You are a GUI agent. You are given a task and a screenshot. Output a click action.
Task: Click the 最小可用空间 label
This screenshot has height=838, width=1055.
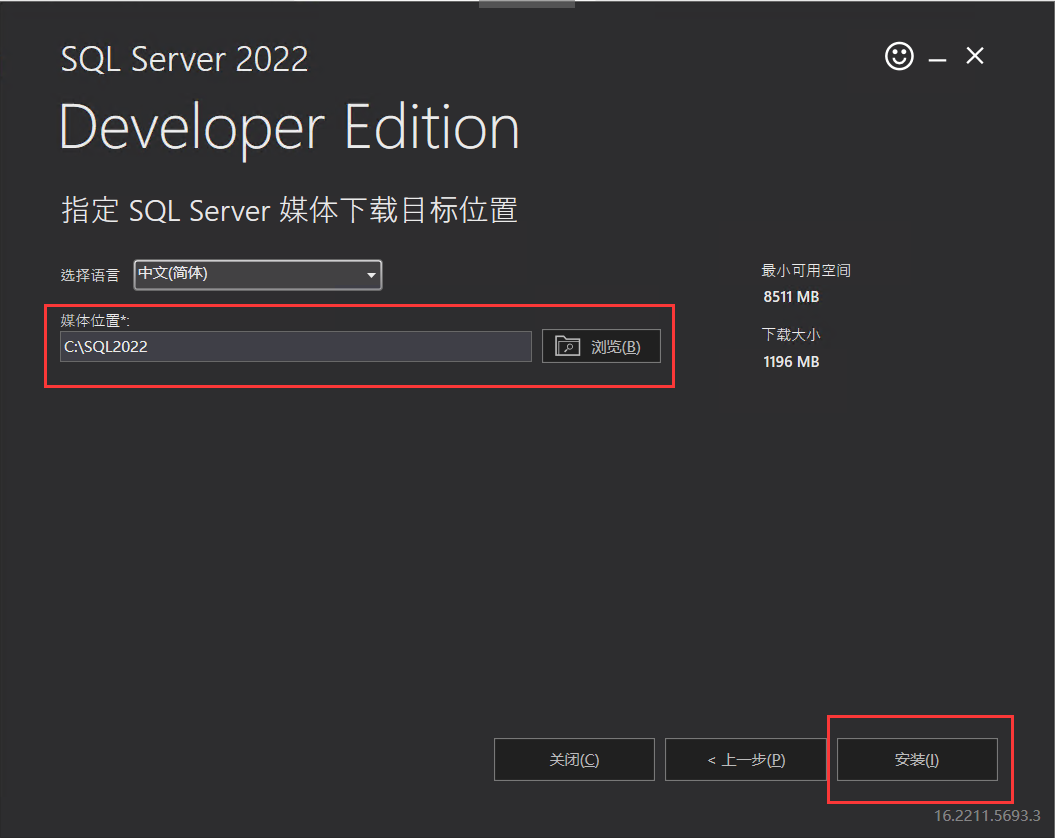point(806,271)
